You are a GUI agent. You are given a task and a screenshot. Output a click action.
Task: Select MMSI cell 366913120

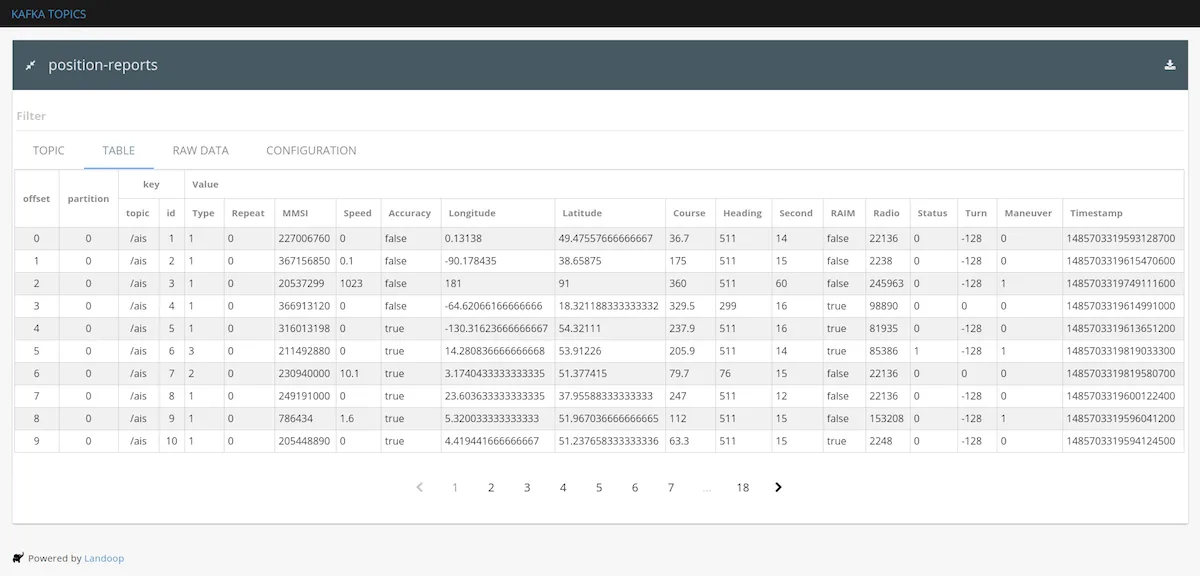tap(304, 306)
